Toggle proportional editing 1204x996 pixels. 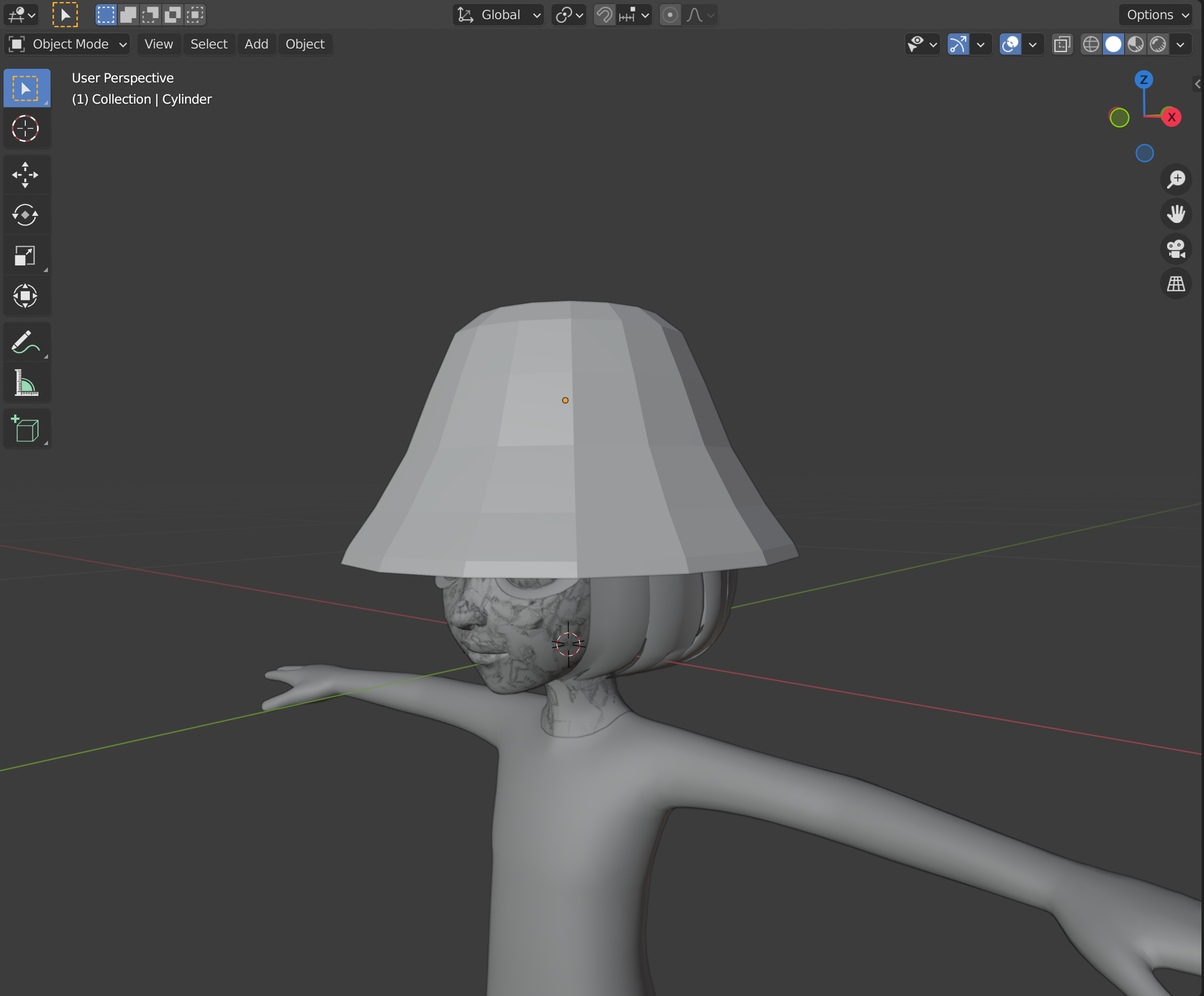click(670, 14)
